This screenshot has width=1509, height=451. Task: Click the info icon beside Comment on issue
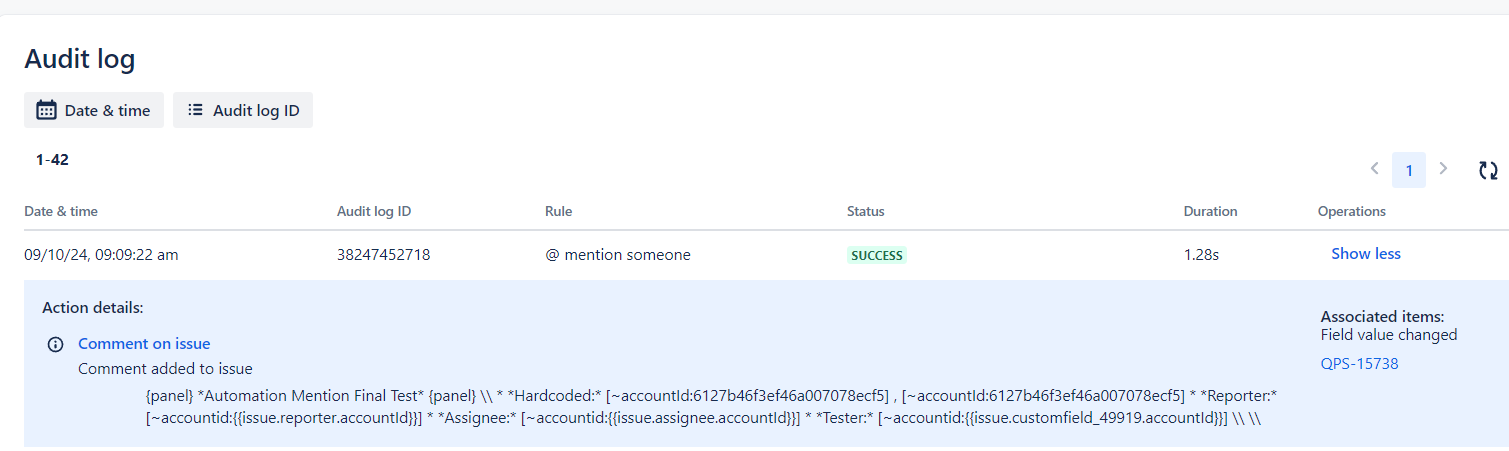click(56, 344)
